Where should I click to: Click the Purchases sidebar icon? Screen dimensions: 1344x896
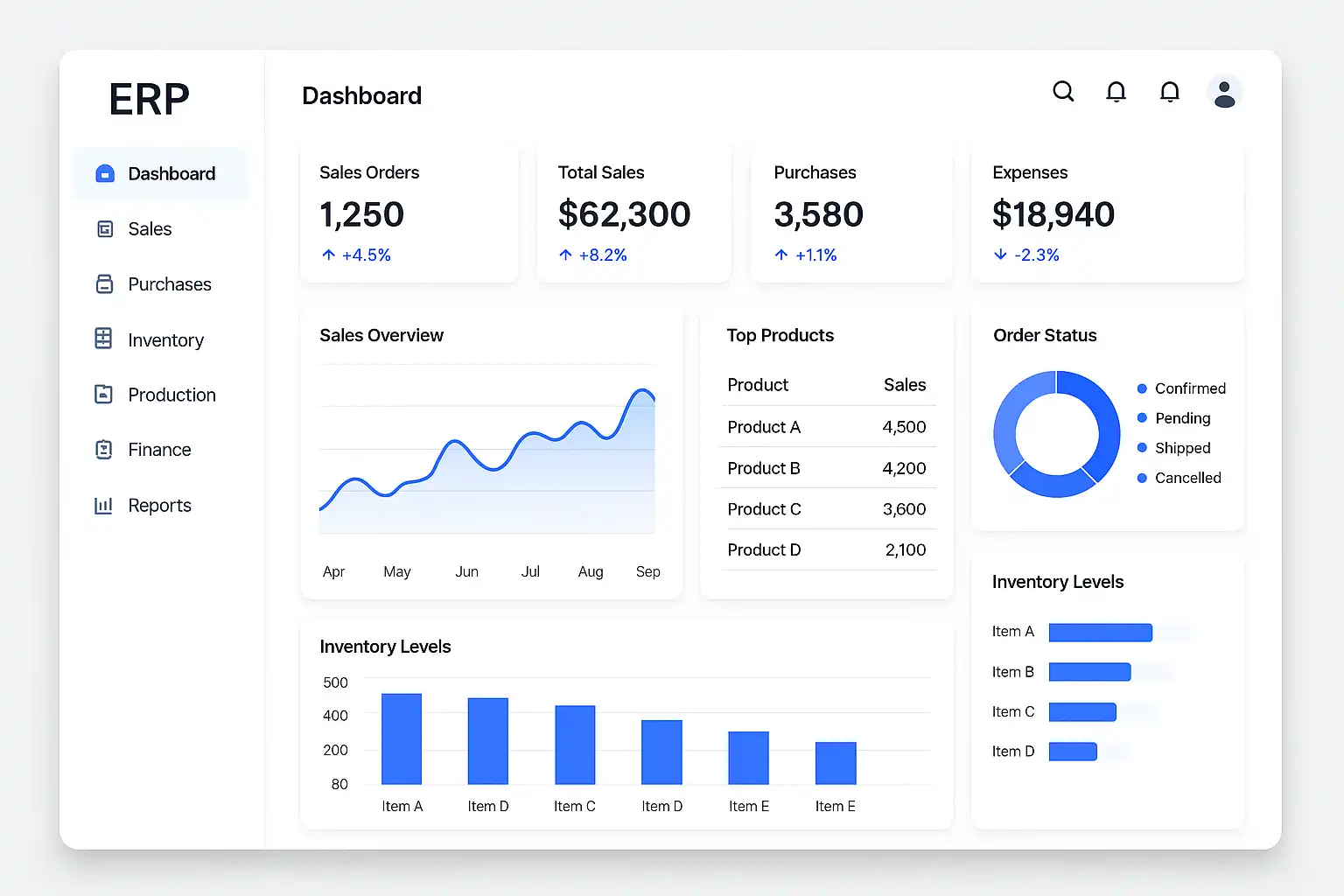click(x=104, y=284)
